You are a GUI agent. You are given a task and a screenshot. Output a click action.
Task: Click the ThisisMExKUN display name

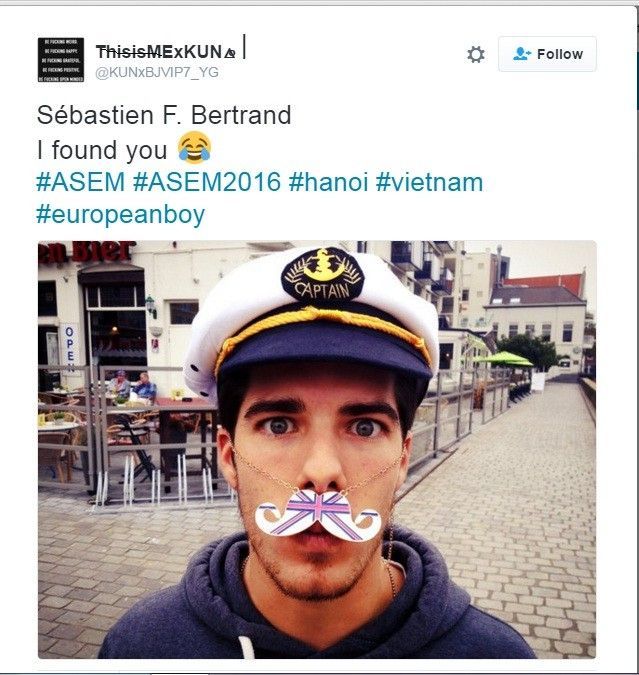(158, 52)
